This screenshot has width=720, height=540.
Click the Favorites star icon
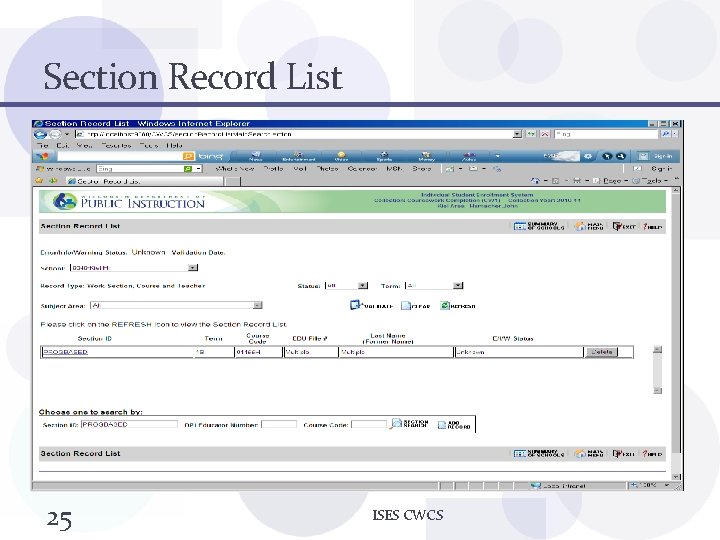pos(39,181)
